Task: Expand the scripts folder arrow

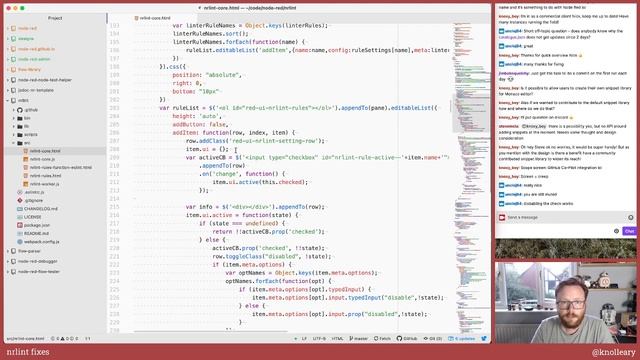Action: (x=13, y=134)
